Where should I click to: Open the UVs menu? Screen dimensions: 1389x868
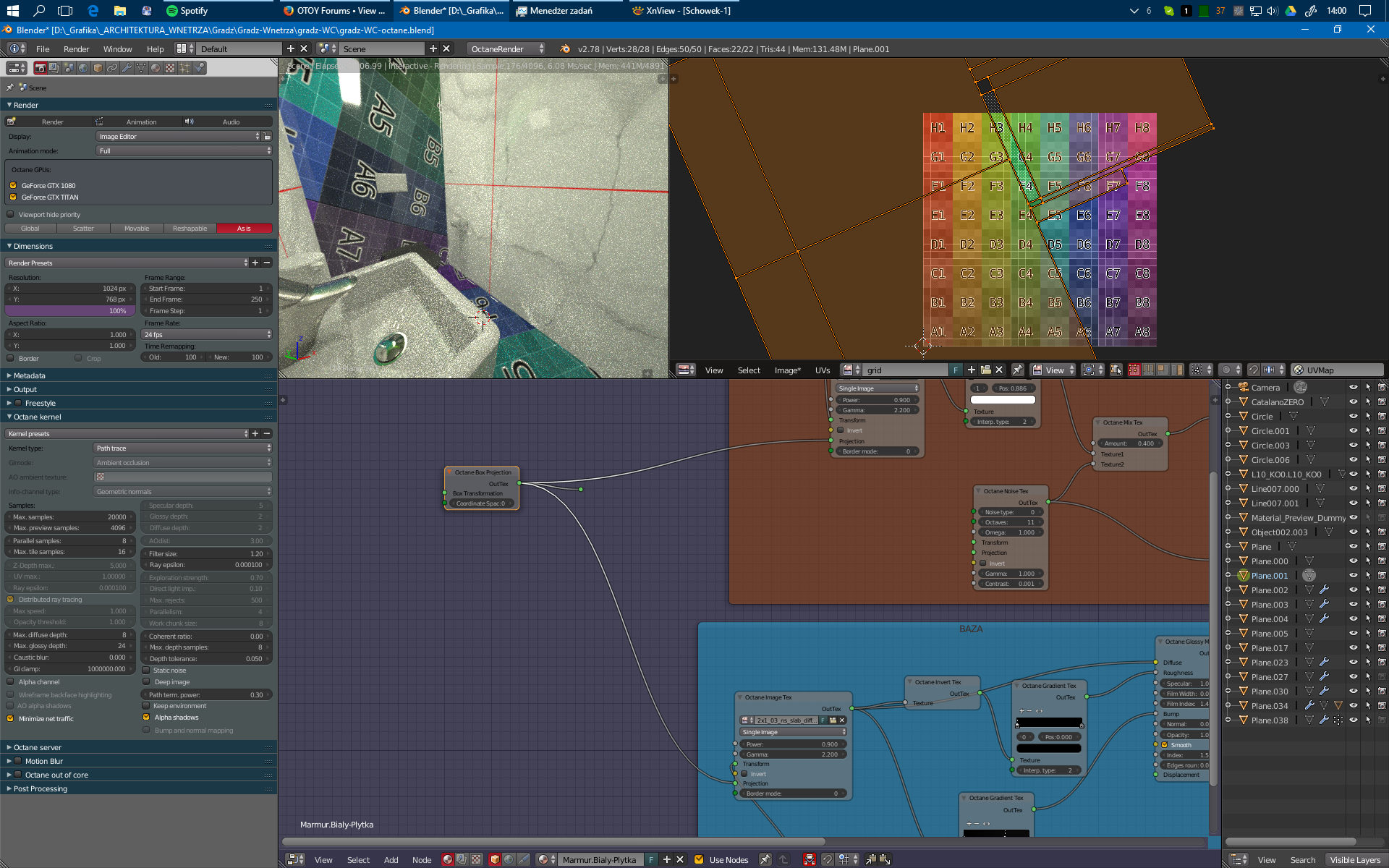click(823, 370)
